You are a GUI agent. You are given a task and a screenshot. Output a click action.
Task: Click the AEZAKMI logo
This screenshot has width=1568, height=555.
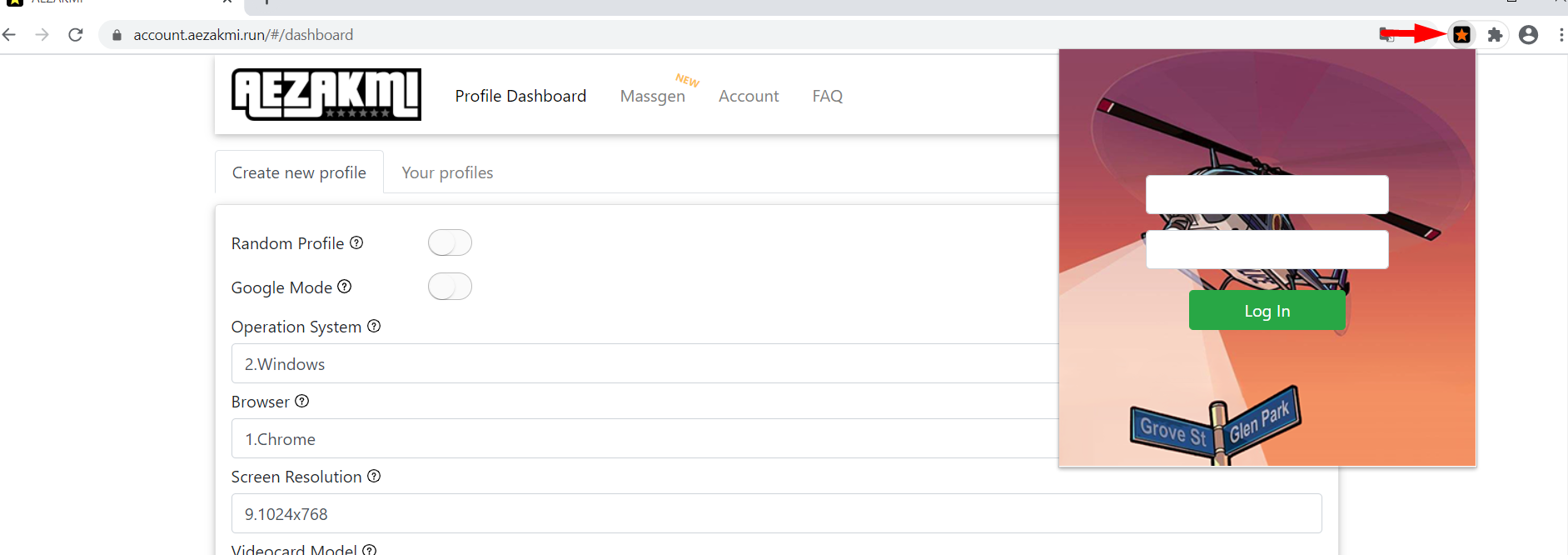326,95
